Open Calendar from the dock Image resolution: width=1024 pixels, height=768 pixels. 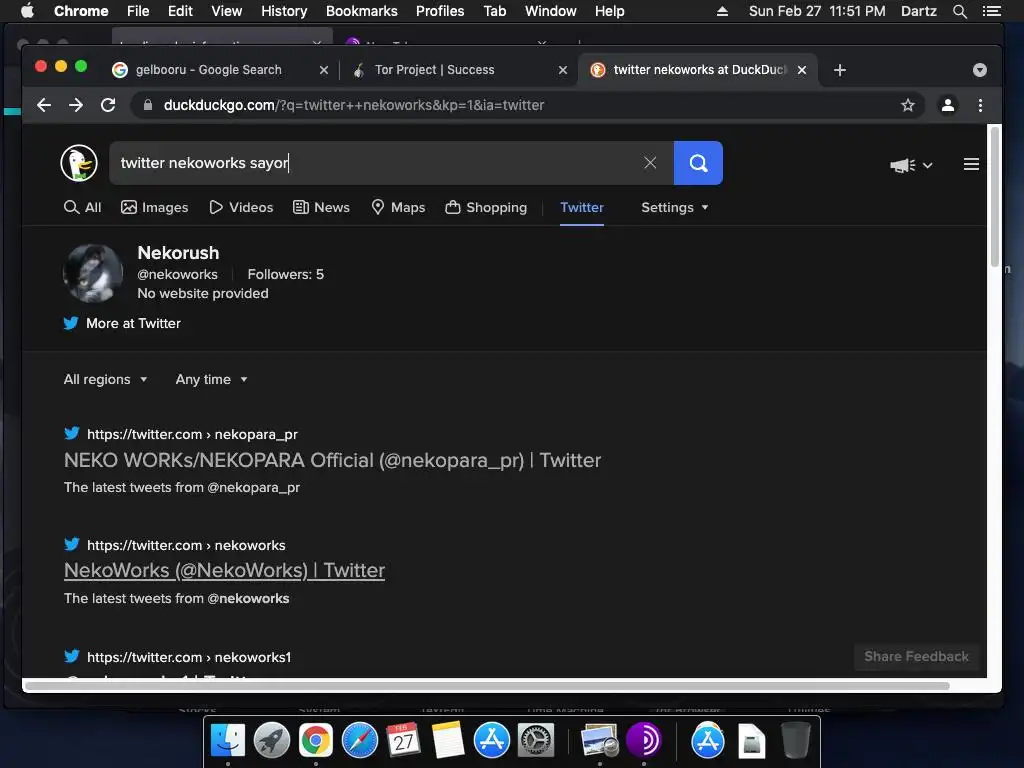(403, 741)
